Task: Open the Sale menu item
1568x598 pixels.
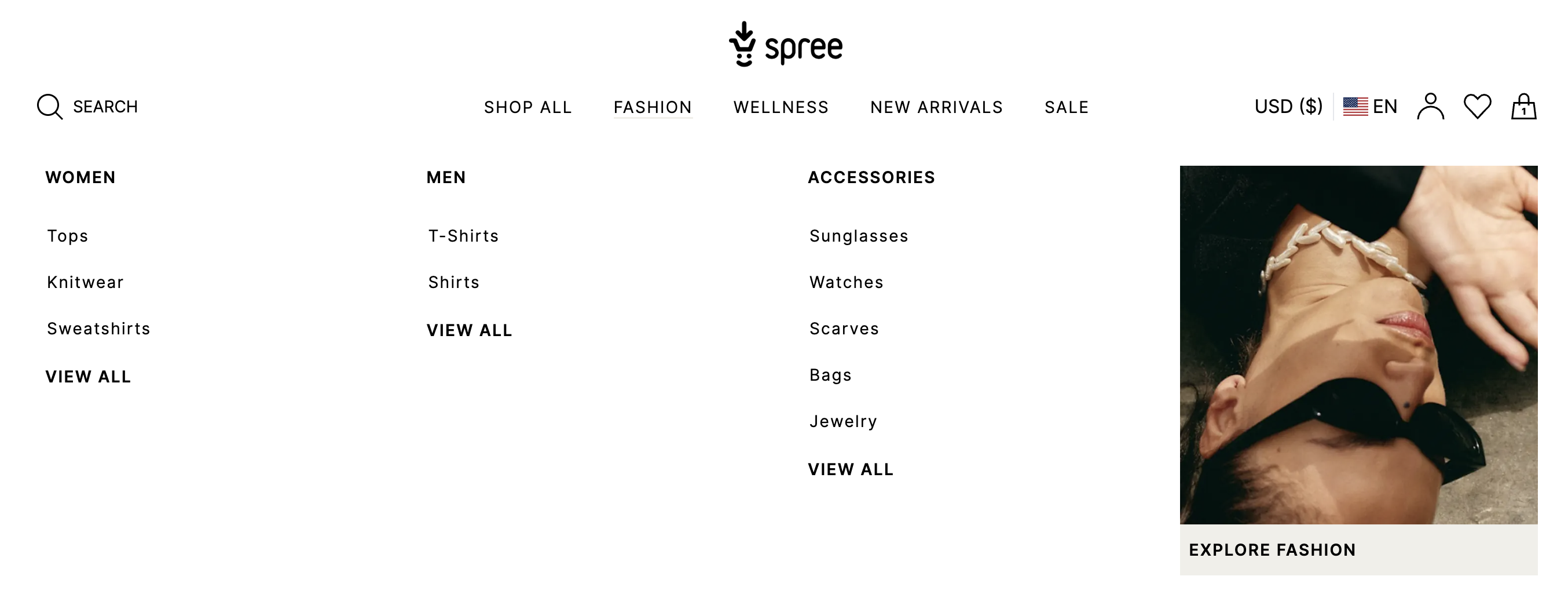Action: (x=1067, y=107)
